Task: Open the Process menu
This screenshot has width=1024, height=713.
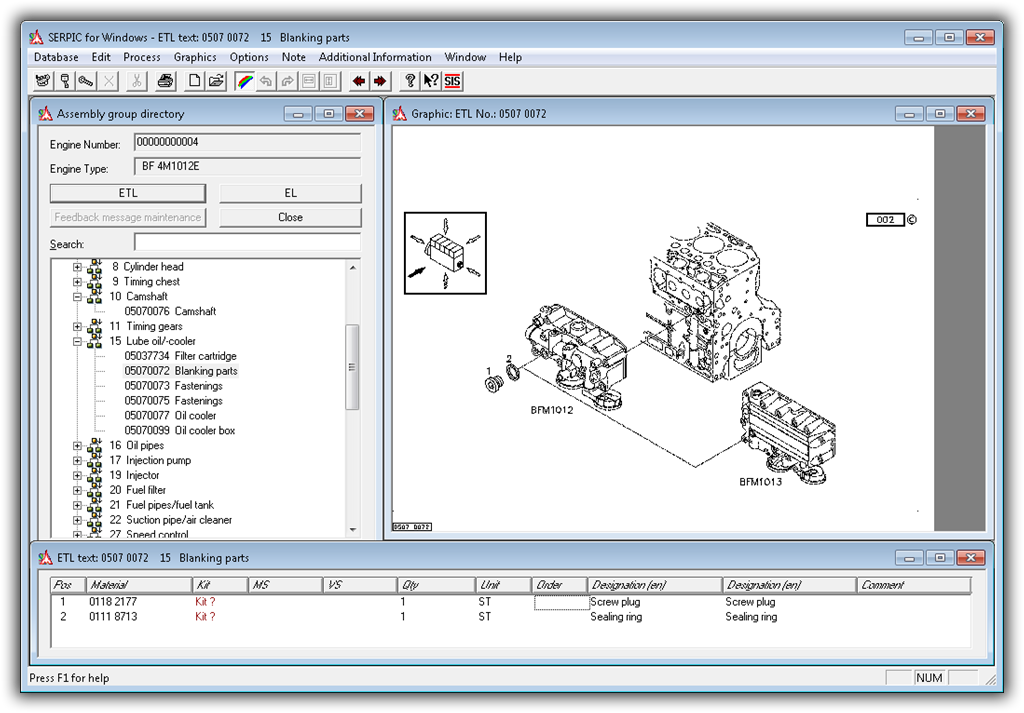Action: click(142, 57)
